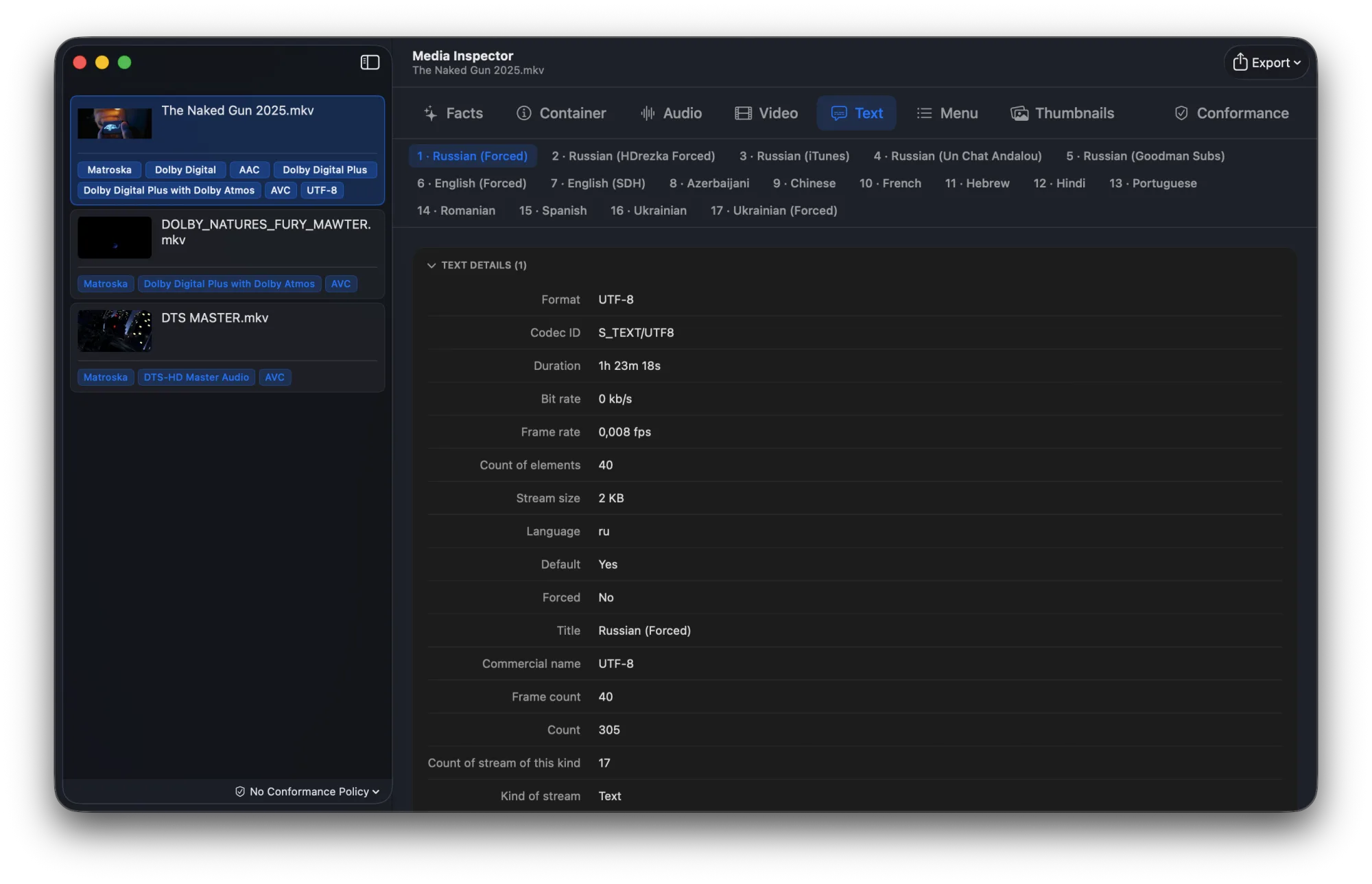Select track 3 Russian (iTunes)
Image resolution: width=1372 pixels, height=884 pixels.
click(x=794, y=156)
